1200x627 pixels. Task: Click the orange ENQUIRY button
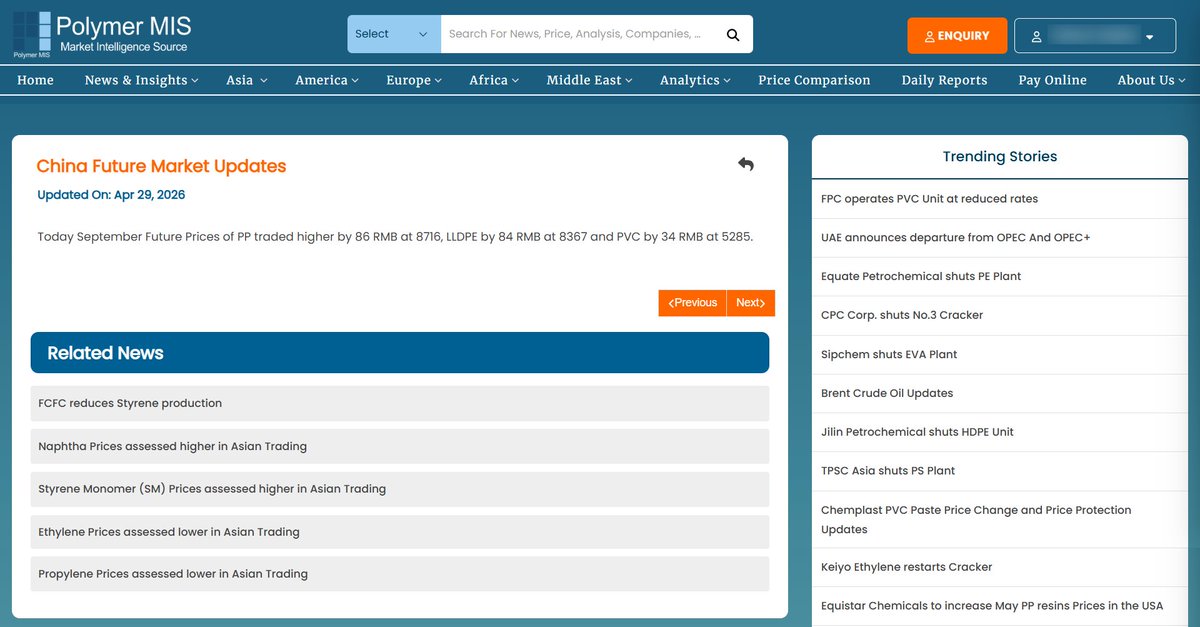[957, 36]
